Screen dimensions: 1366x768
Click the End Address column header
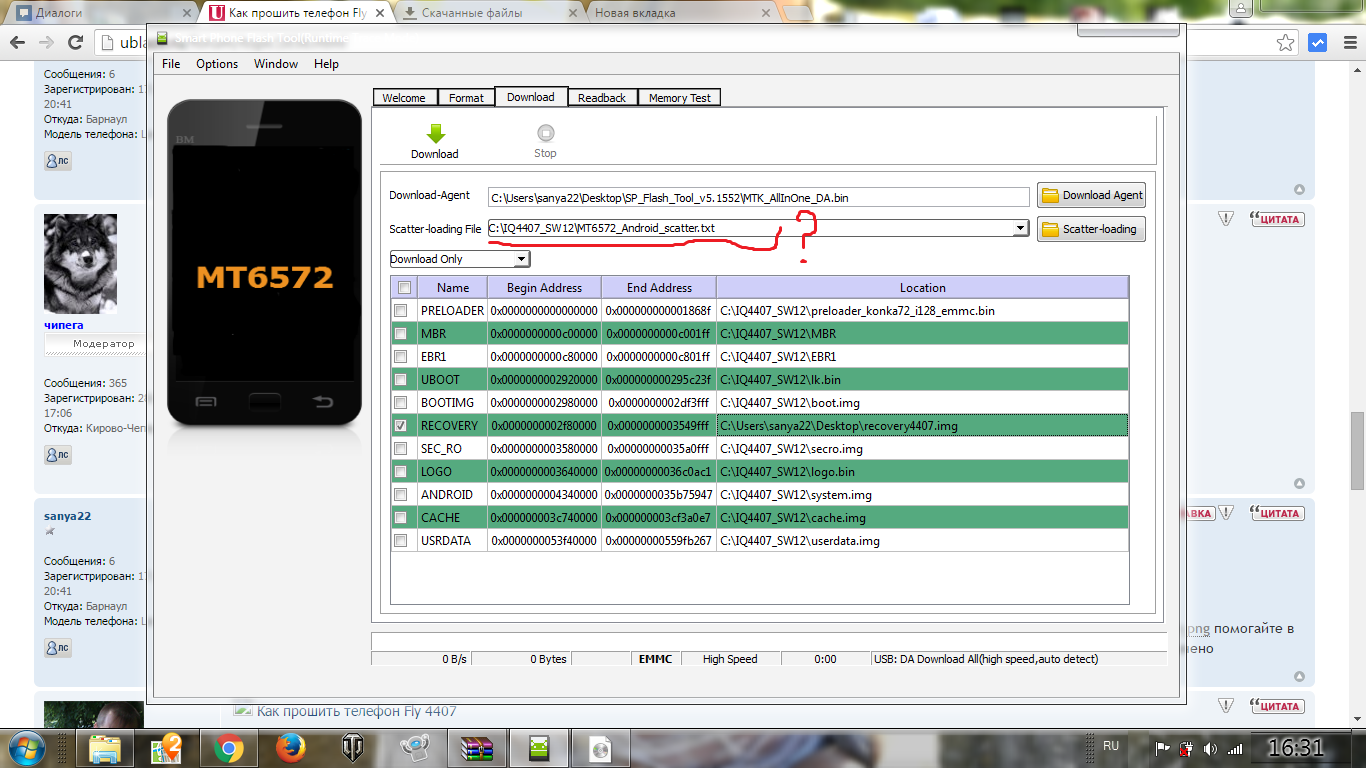point(659,287)
